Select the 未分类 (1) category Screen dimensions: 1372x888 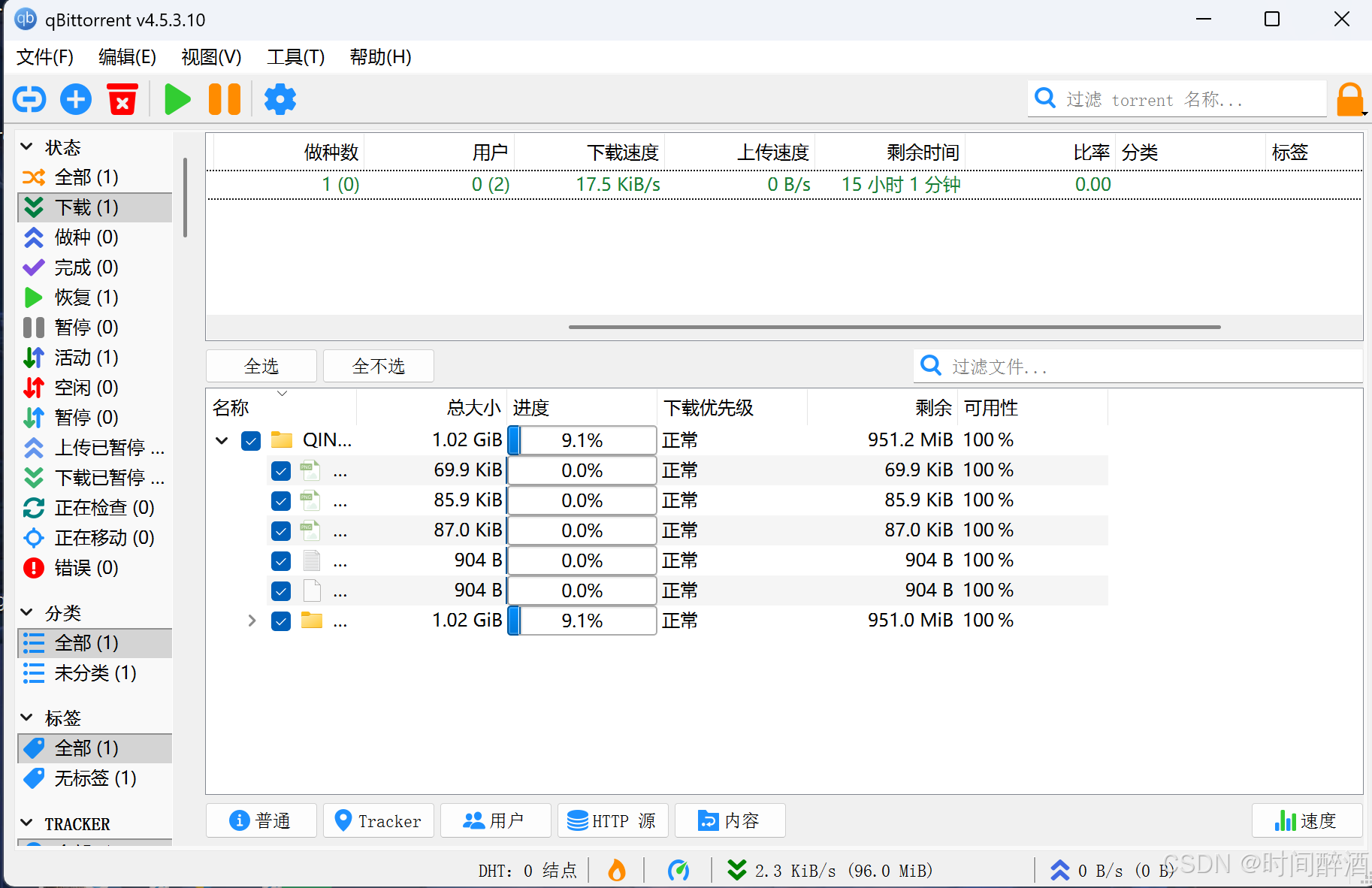[95, 673]
